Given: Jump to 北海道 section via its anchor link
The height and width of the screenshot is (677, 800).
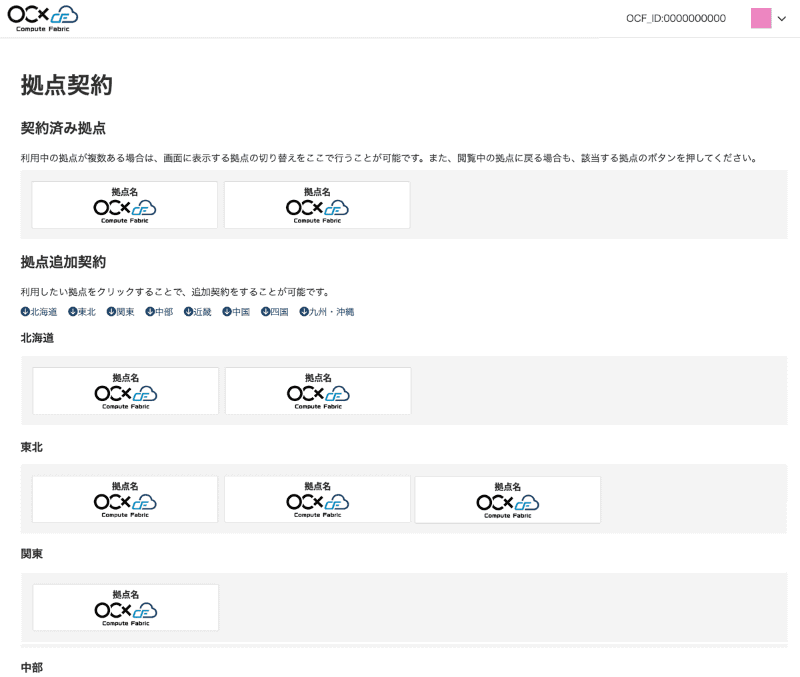Looking at the screenshot, I should (42, 311).
